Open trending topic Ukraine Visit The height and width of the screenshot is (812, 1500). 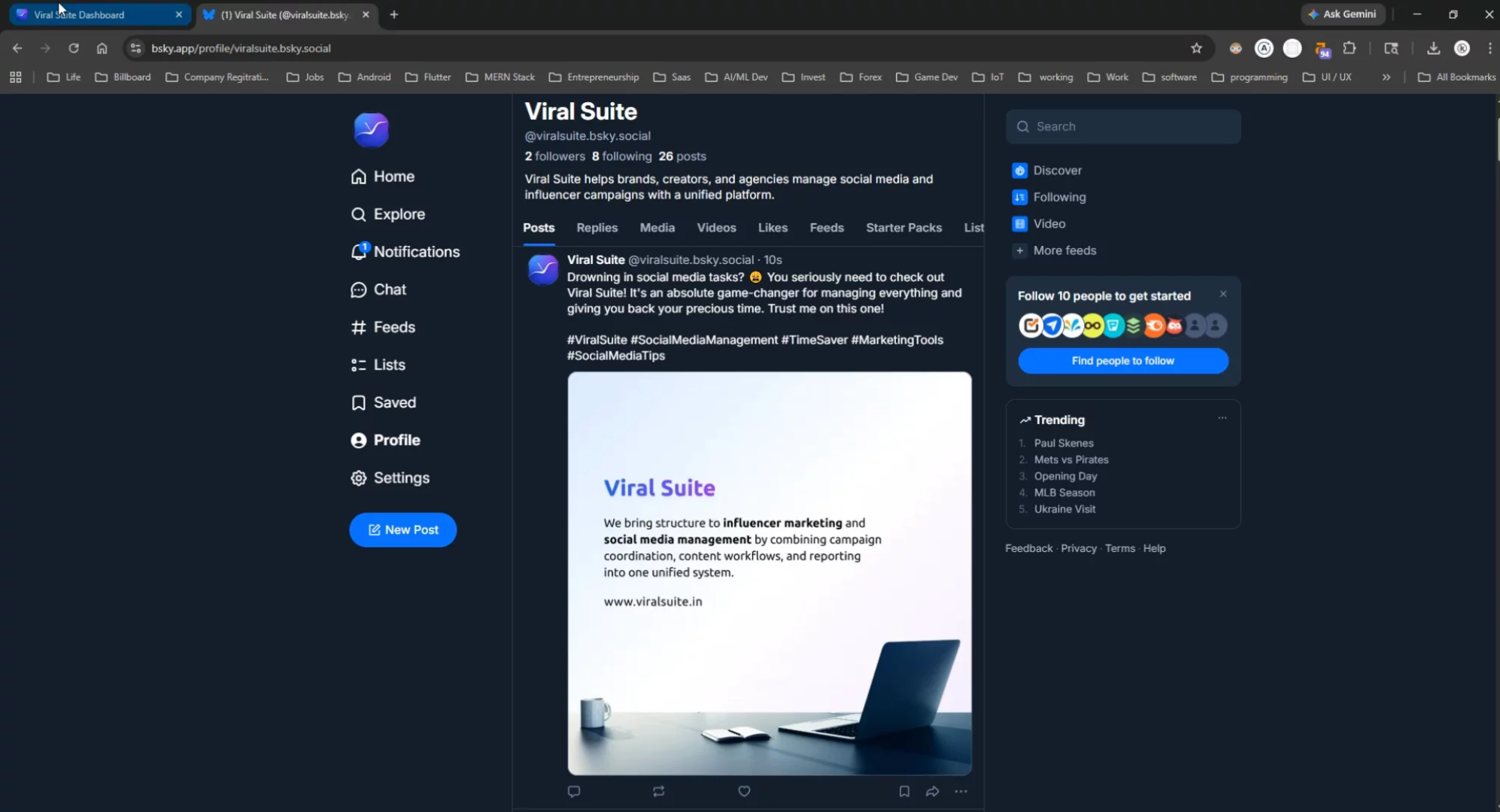coord(1064,509)
